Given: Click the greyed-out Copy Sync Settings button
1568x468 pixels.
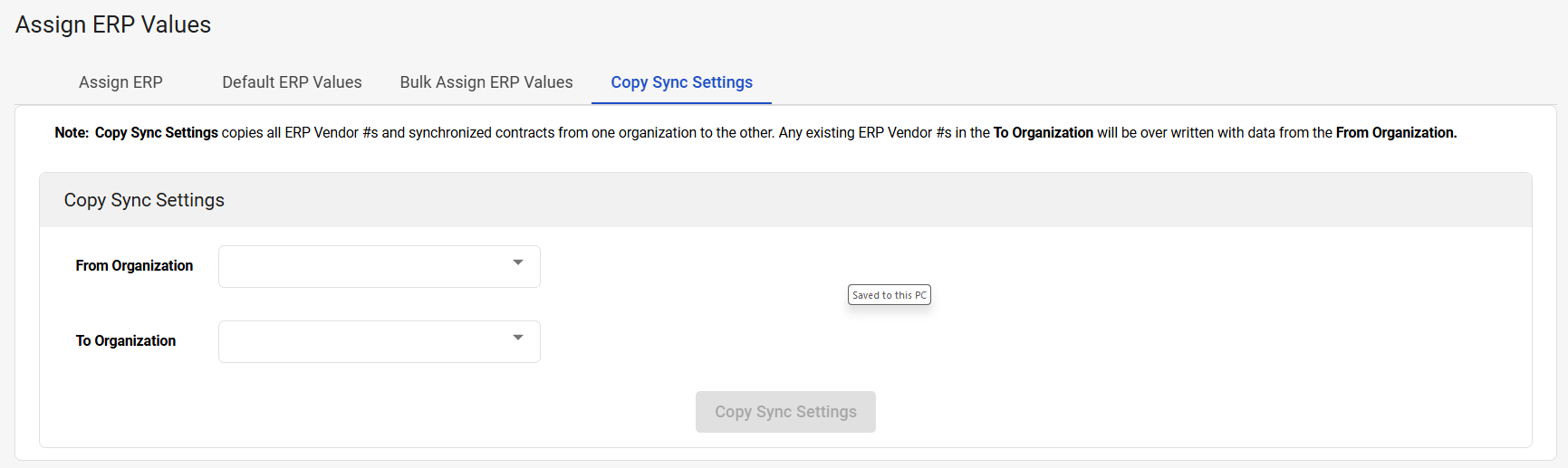Looking at the screenshot, I should tap(785, 412).
